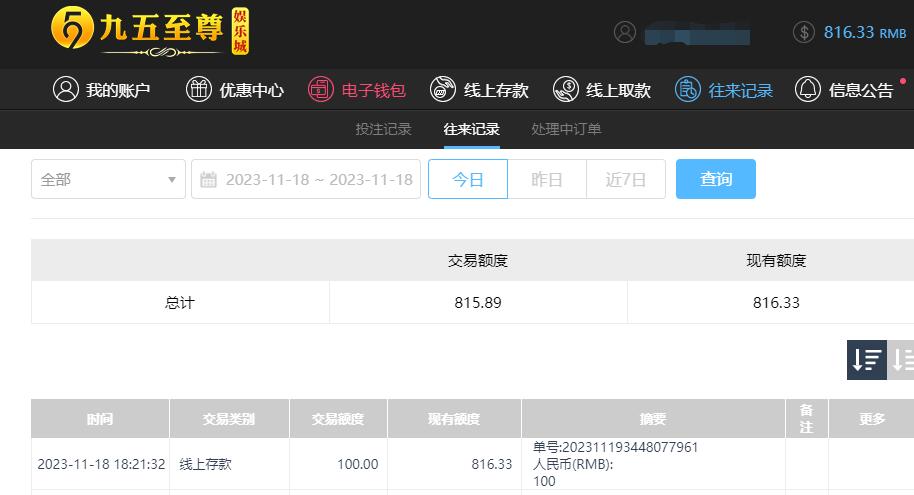Viewport: 914px width, 495px height.
Task: Switch to 处理中订单 tab
Action: tap(566, 129)
